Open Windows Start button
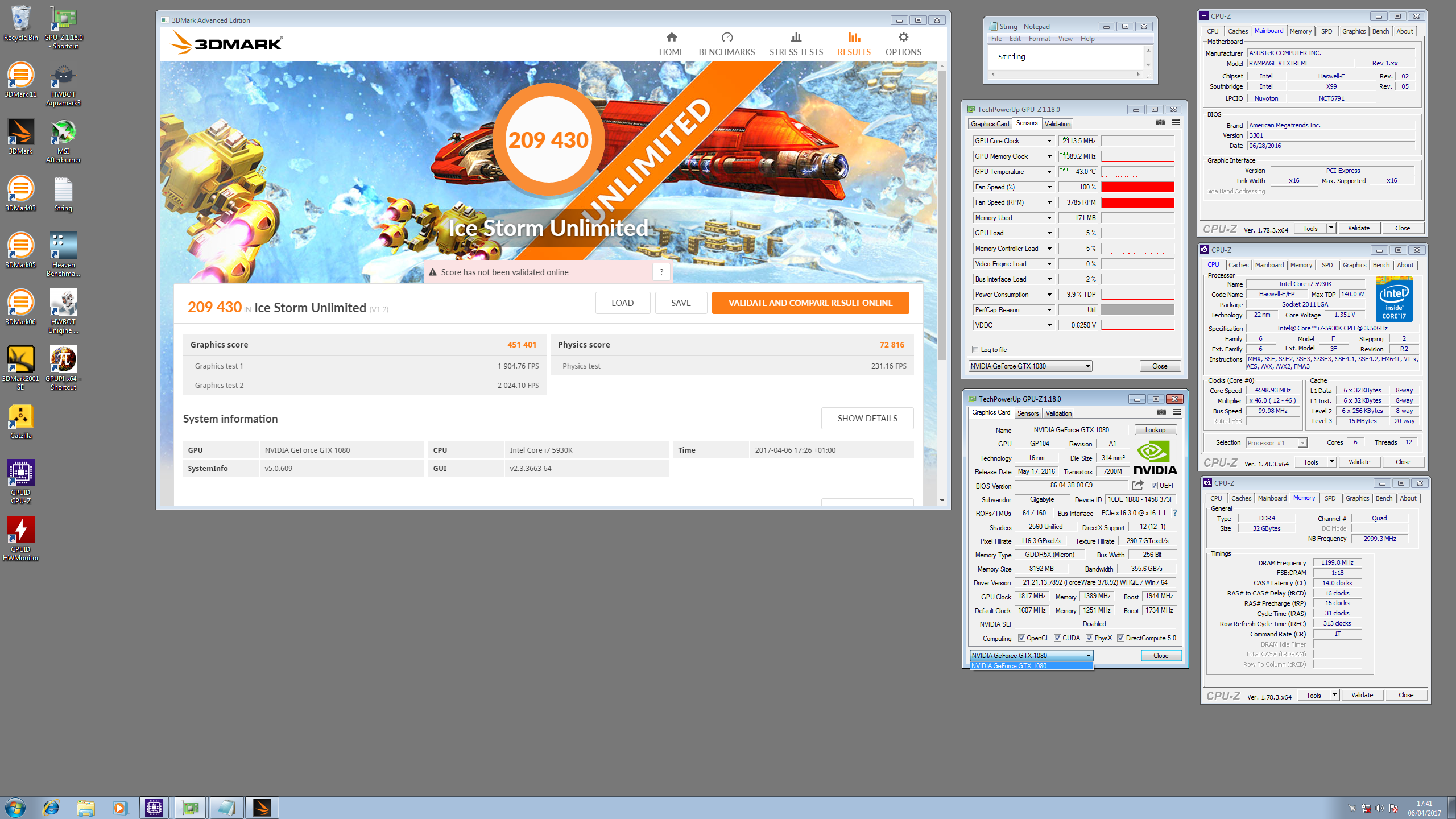1456x819 pixels. (x=15, y=808)
